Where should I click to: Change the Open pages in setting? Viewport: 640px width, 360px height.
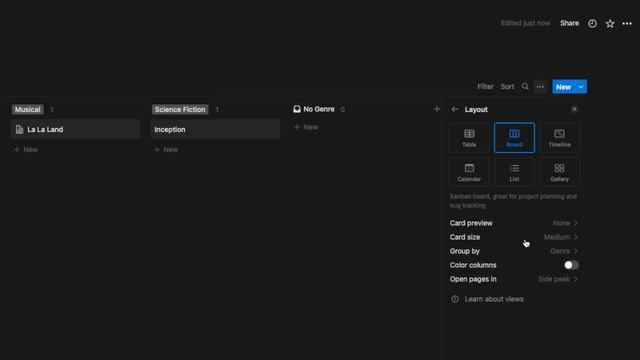514,279
